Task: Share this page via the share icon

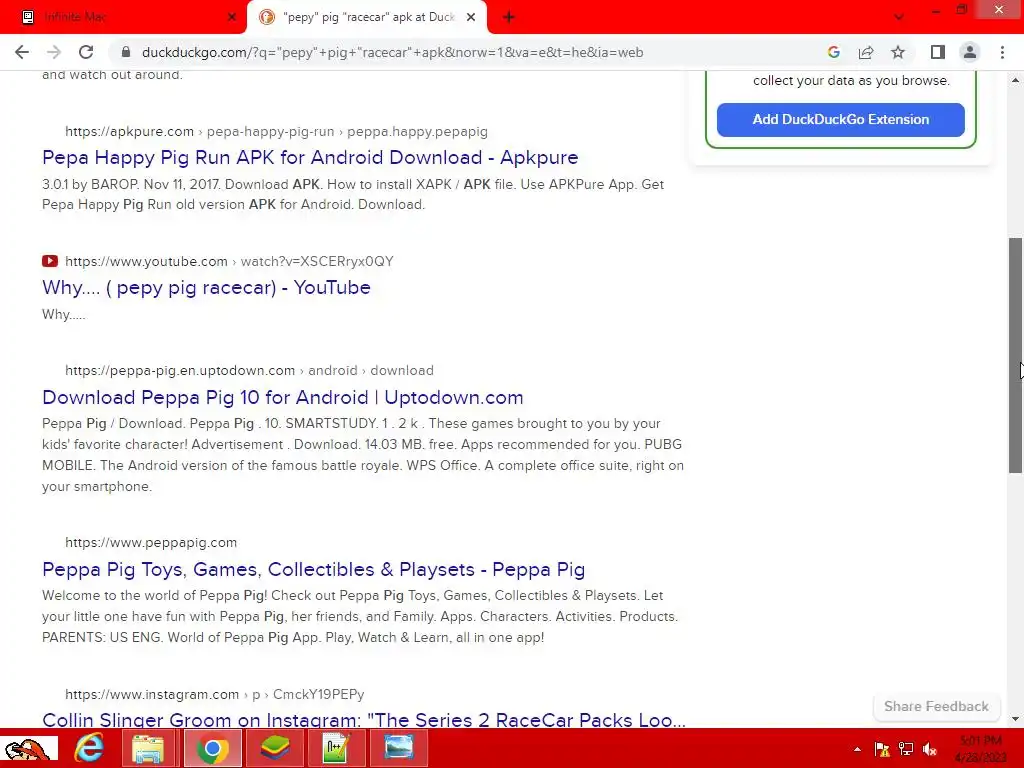Action: [x=866, y=52]
